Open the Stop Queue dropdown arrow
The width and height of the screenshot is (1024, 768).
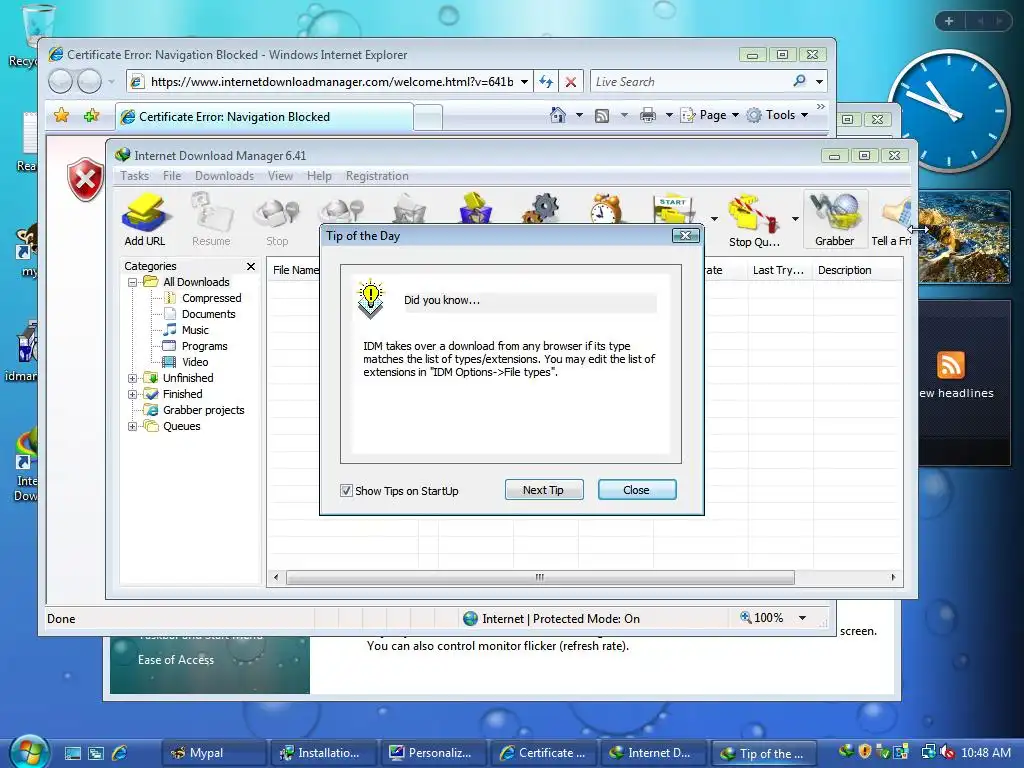[x=795, y=219]
